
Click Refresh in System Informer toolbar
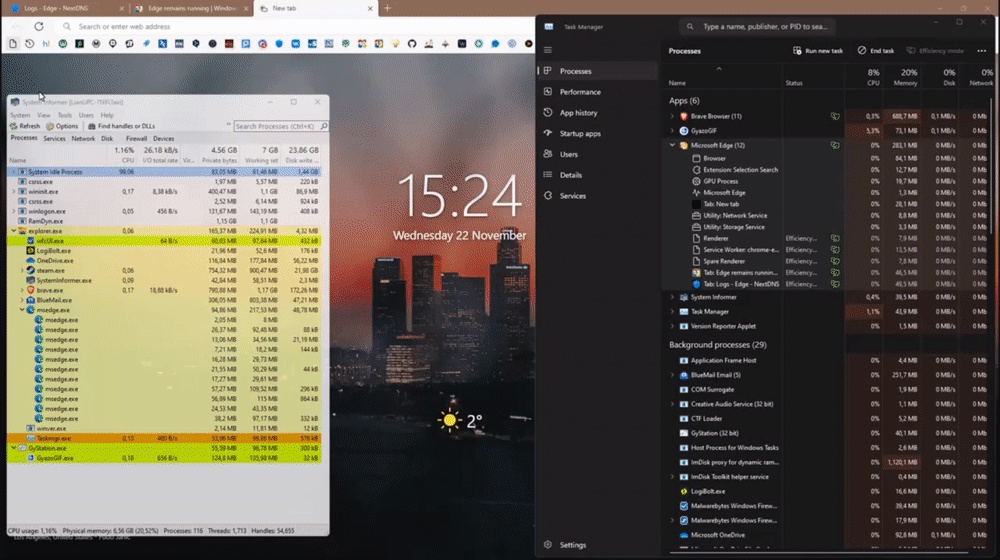tap(25, 126)
